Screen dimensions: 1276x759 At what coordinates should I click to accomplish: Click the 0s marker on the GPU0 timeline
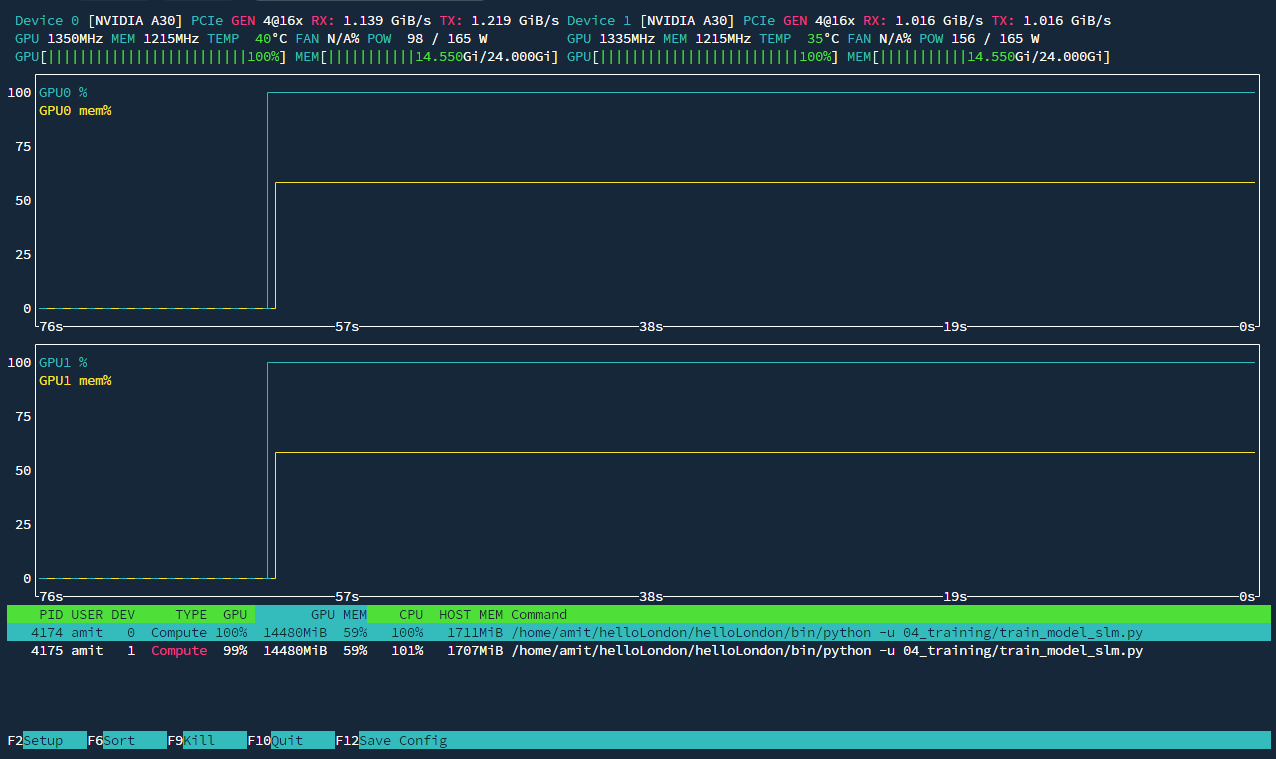point(1248,326)
